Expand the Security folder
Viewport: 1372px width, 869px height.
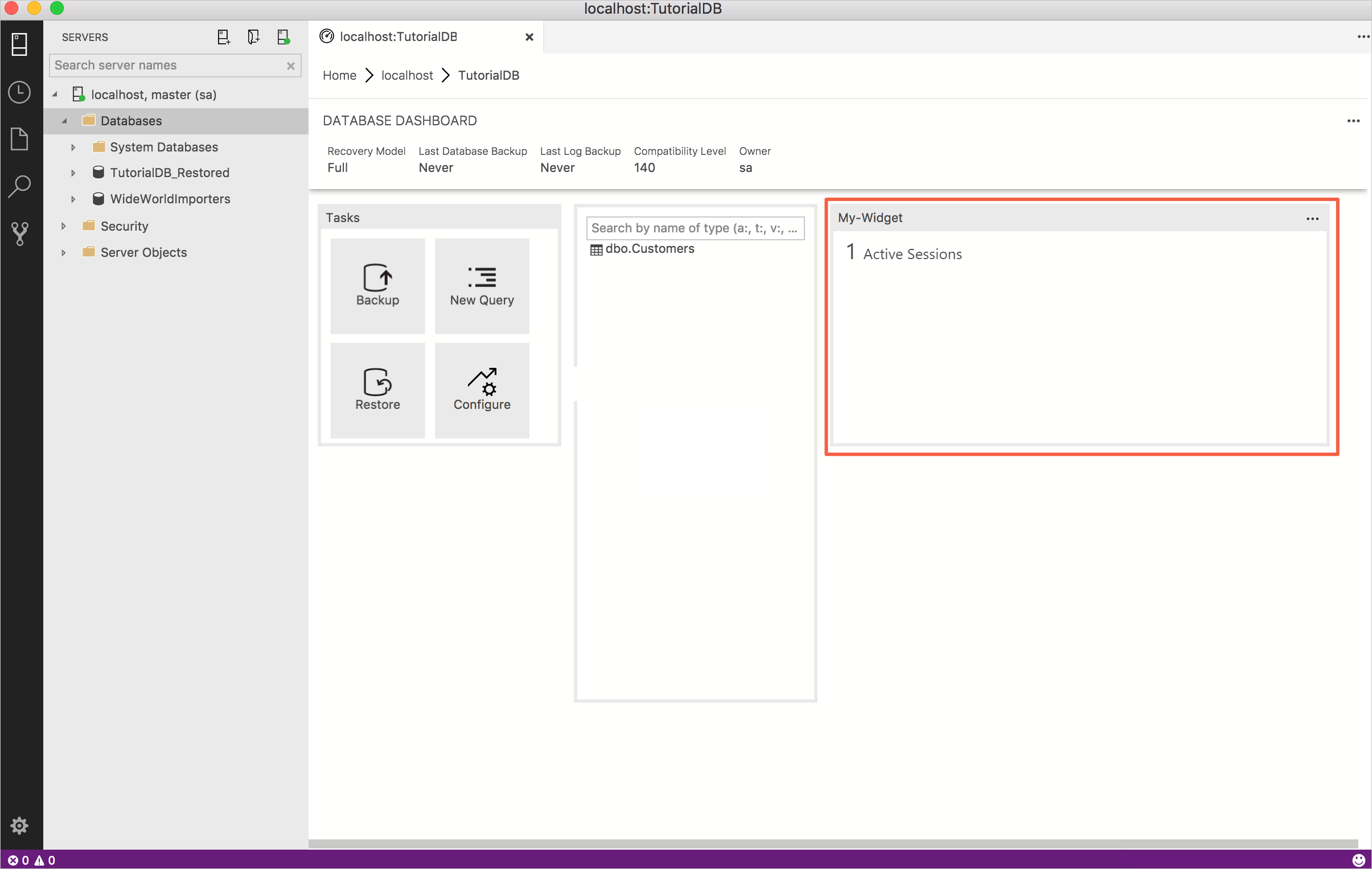pos(63,225)
